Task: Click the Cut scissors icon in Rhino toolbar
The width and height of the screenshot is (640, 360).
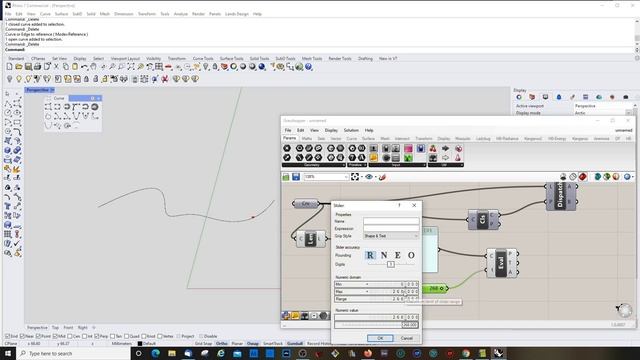Action: coord(56,67)
